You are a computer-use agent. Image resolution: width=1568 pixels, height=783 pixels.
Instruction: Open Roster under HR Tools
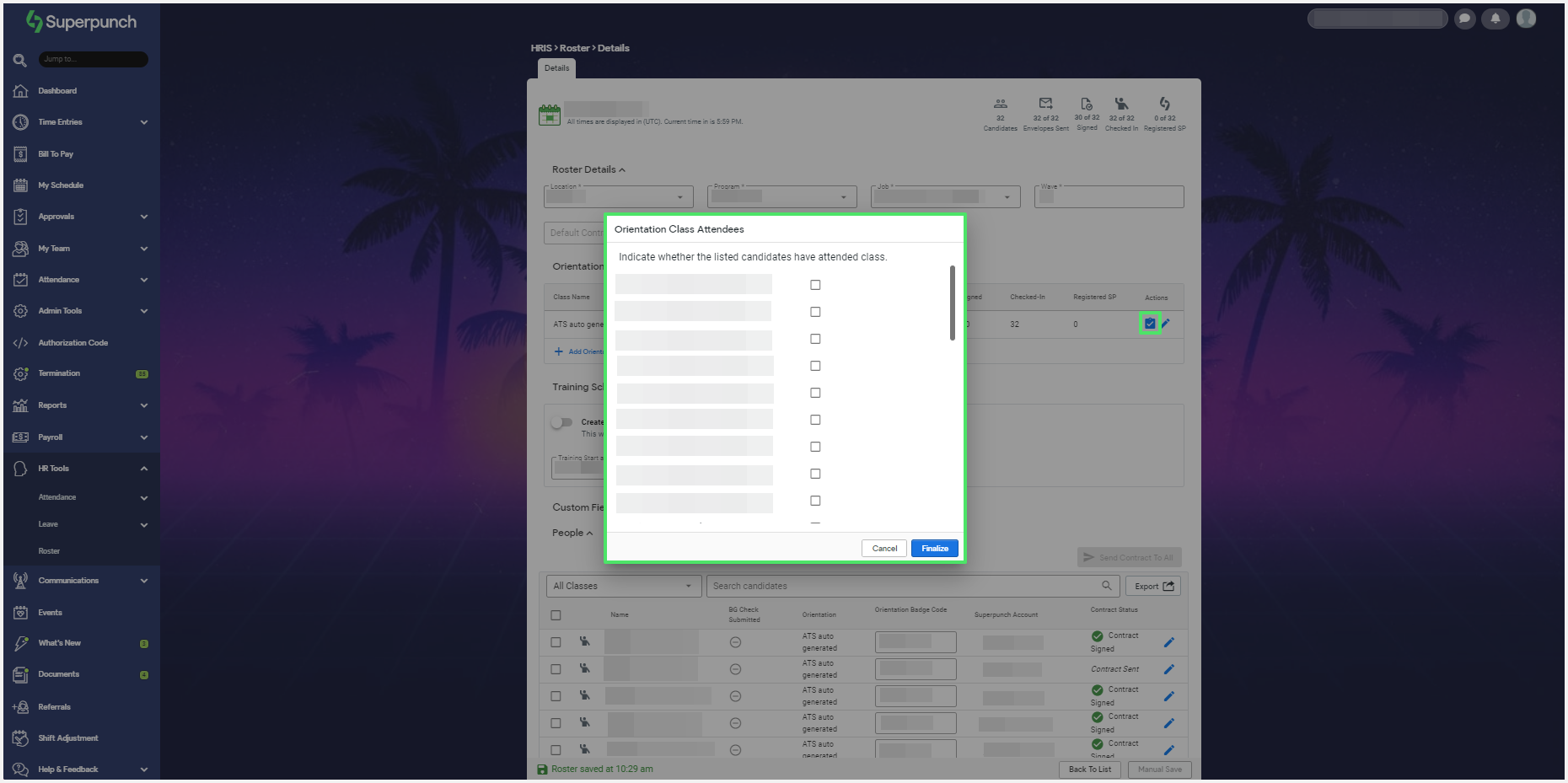(x=49, y=551)
